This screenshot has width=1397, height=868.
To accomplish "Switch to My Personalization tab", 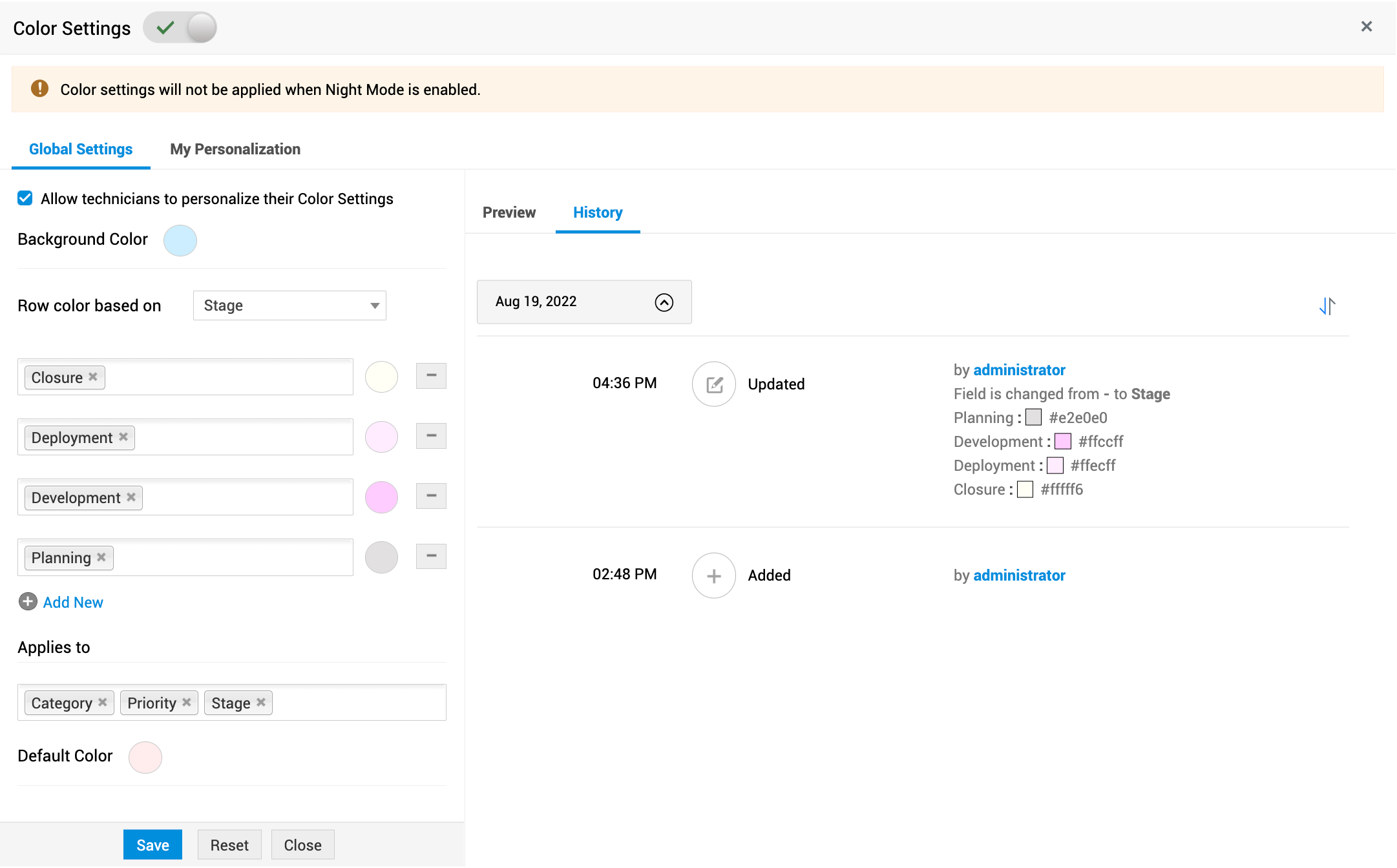I will click(235, 149).
